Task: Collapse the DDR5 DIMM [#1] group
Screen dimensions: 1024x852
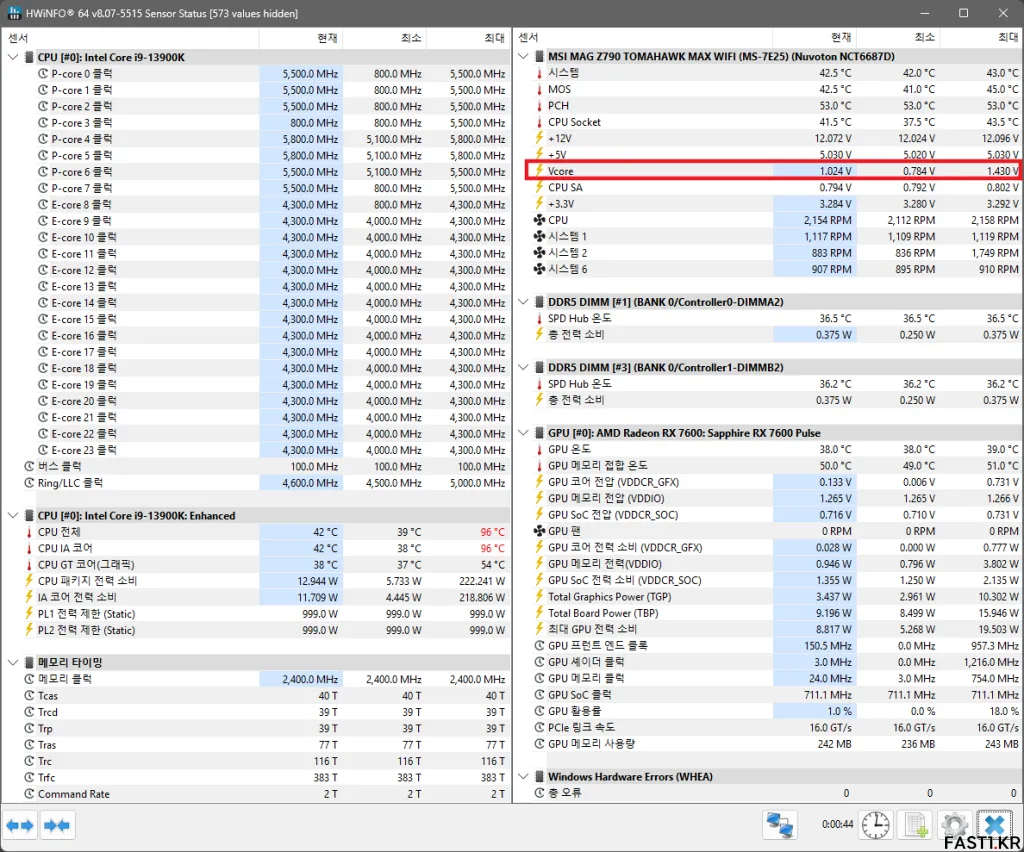Action: [522, 302]
